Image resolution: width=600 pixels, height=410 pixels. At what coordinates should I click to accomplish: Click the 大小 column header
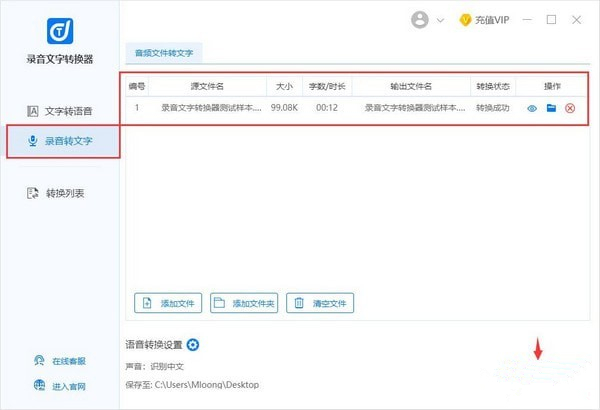click(284, 86)
